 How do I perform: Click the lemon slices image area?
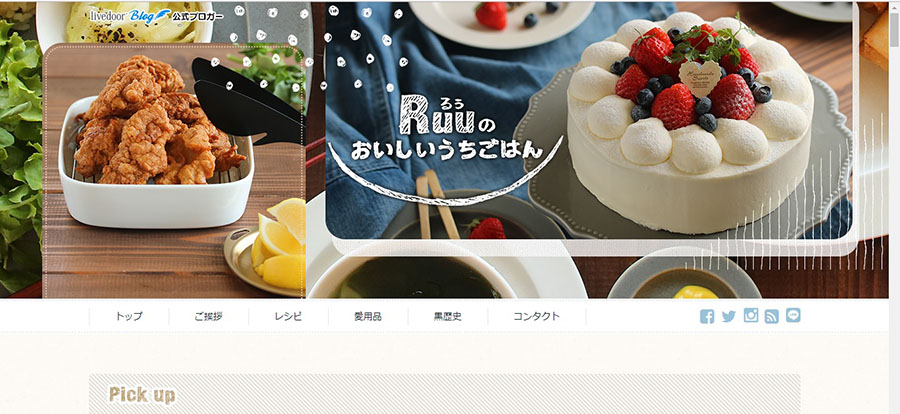280,244
